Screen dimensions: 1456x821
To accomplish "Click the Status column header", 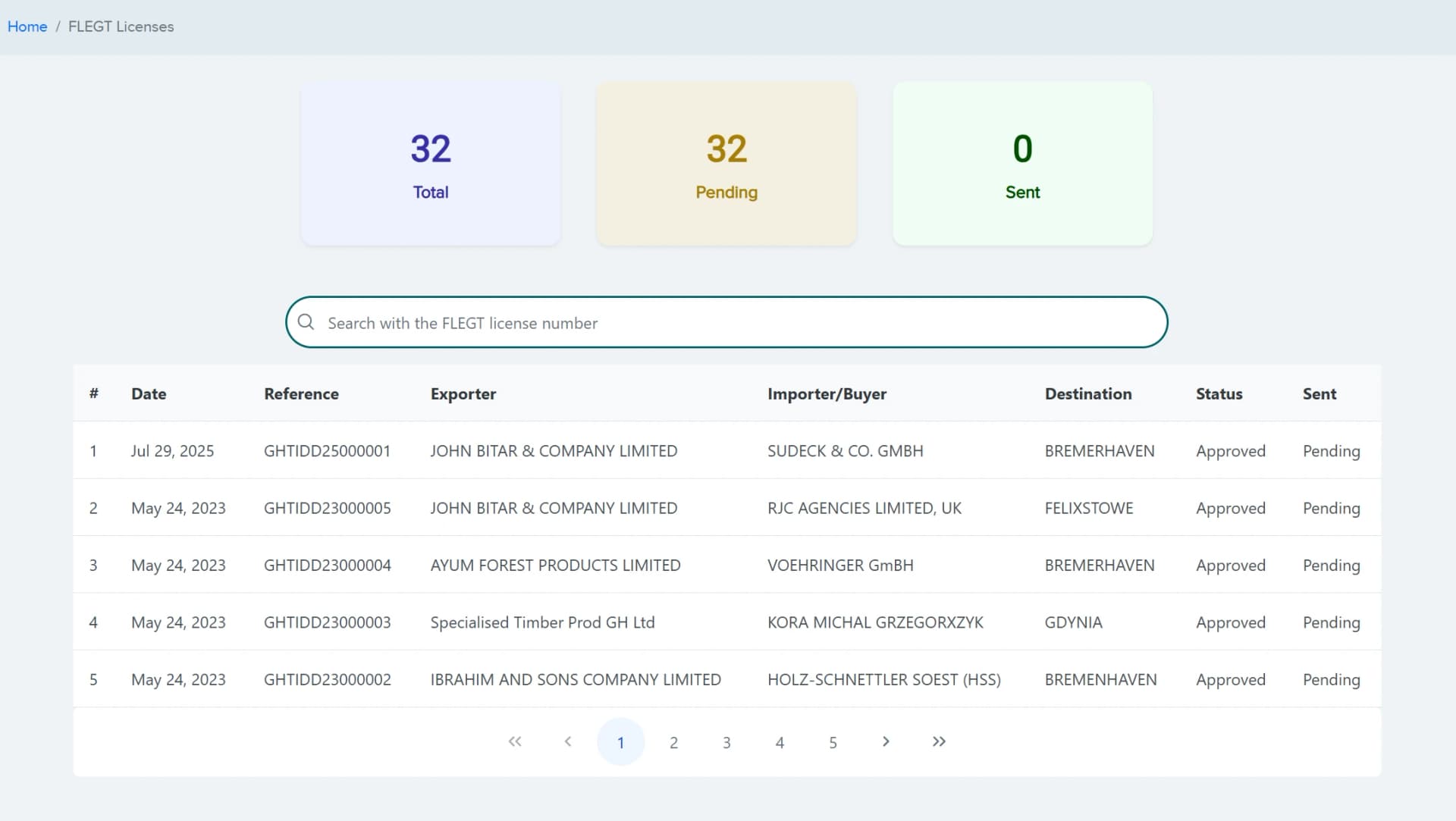I will [x=1219, y=393].
